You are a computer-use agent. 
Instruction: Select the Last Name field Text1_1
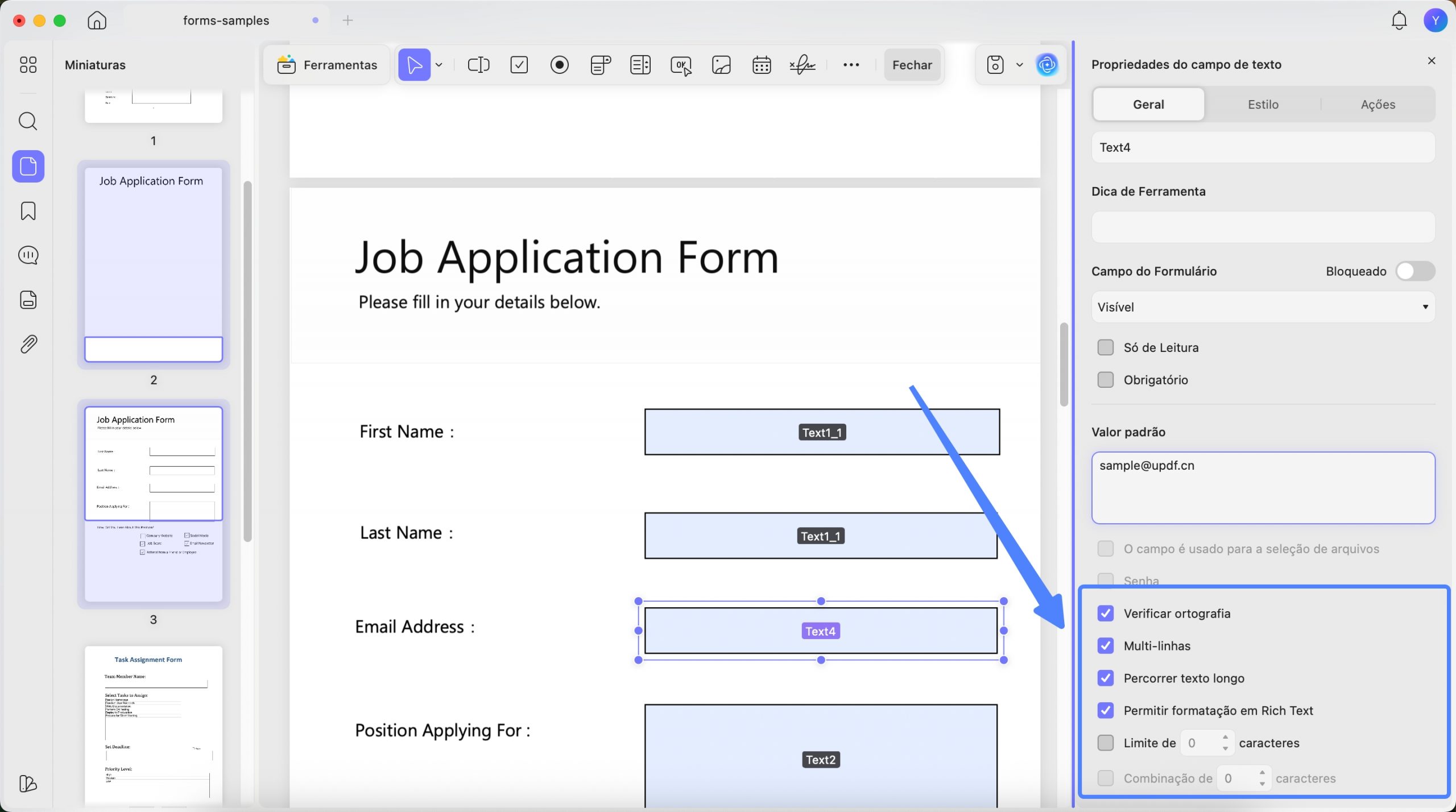click(x=821, y=536)
